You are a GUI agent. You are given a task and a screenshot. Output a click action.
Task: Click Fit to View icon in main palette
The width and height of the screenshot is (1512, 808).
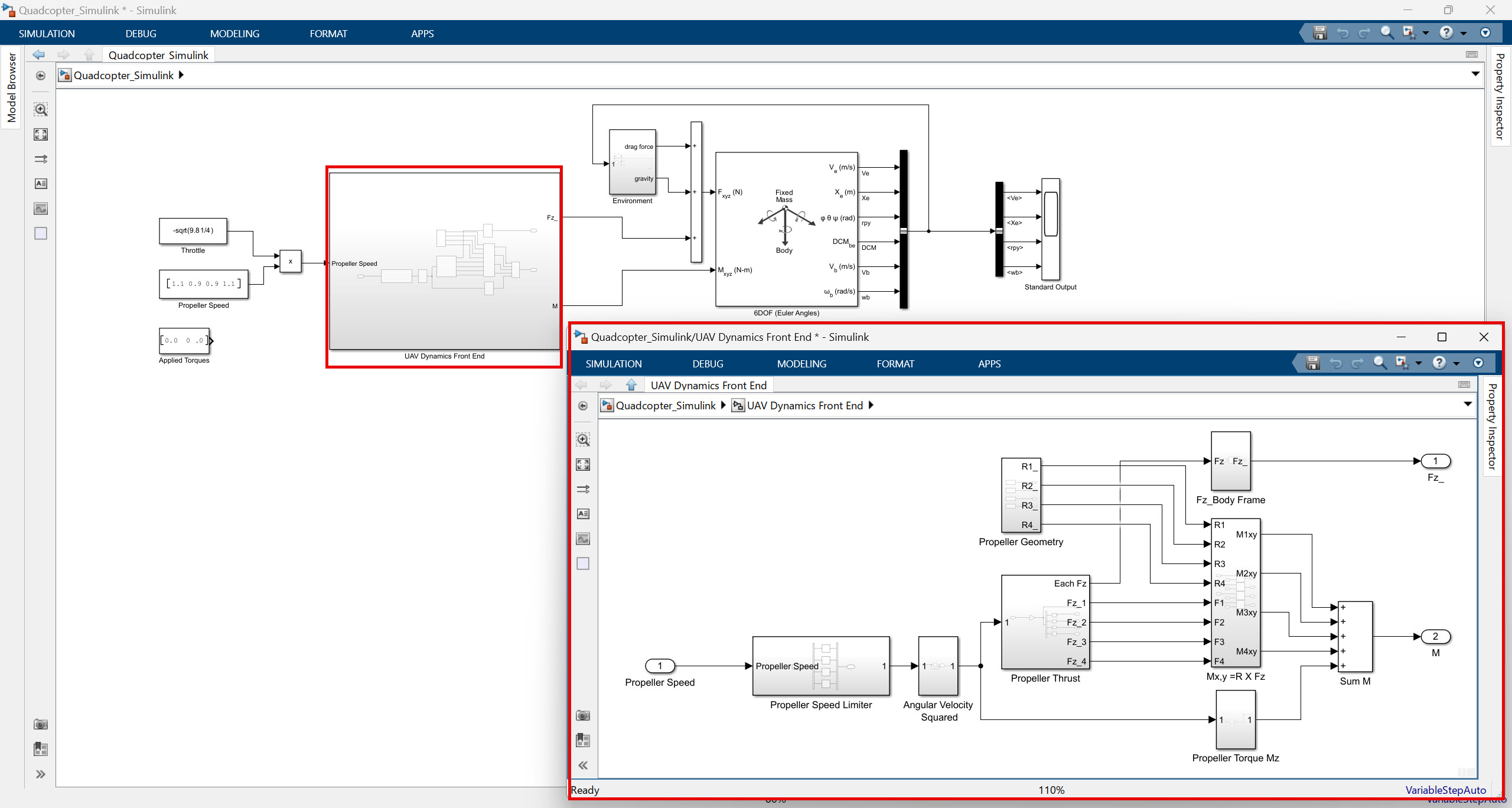(41, 135)
